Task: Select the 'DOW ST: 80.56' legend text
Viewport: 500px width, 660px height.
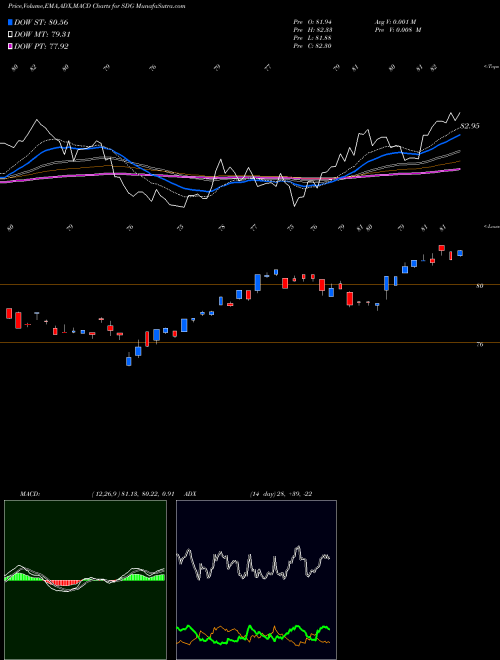Action: [x=41, y=22]
